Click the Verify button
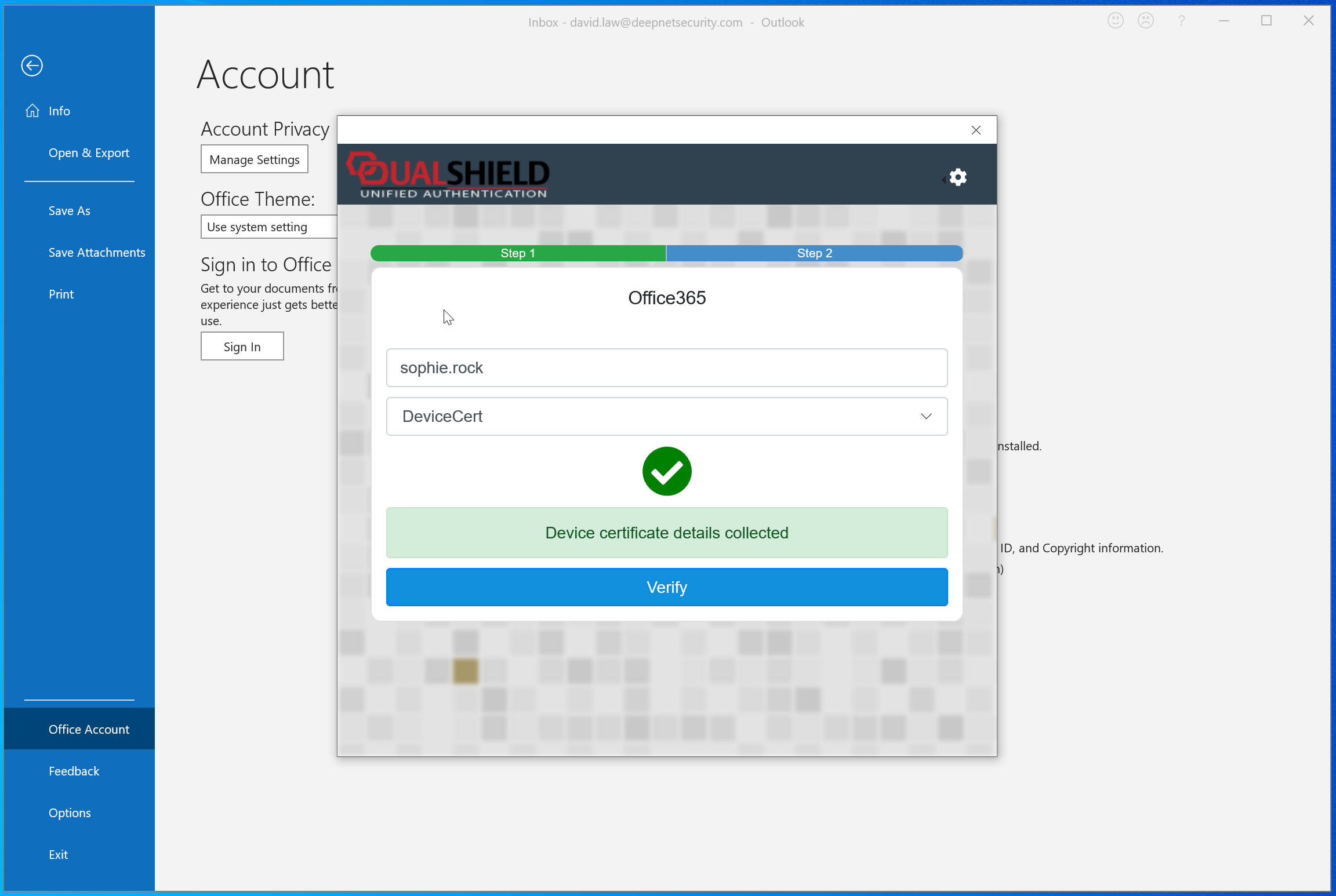Image resolution: width=1336 pixels, height=896 pixels. pos(667,587)
